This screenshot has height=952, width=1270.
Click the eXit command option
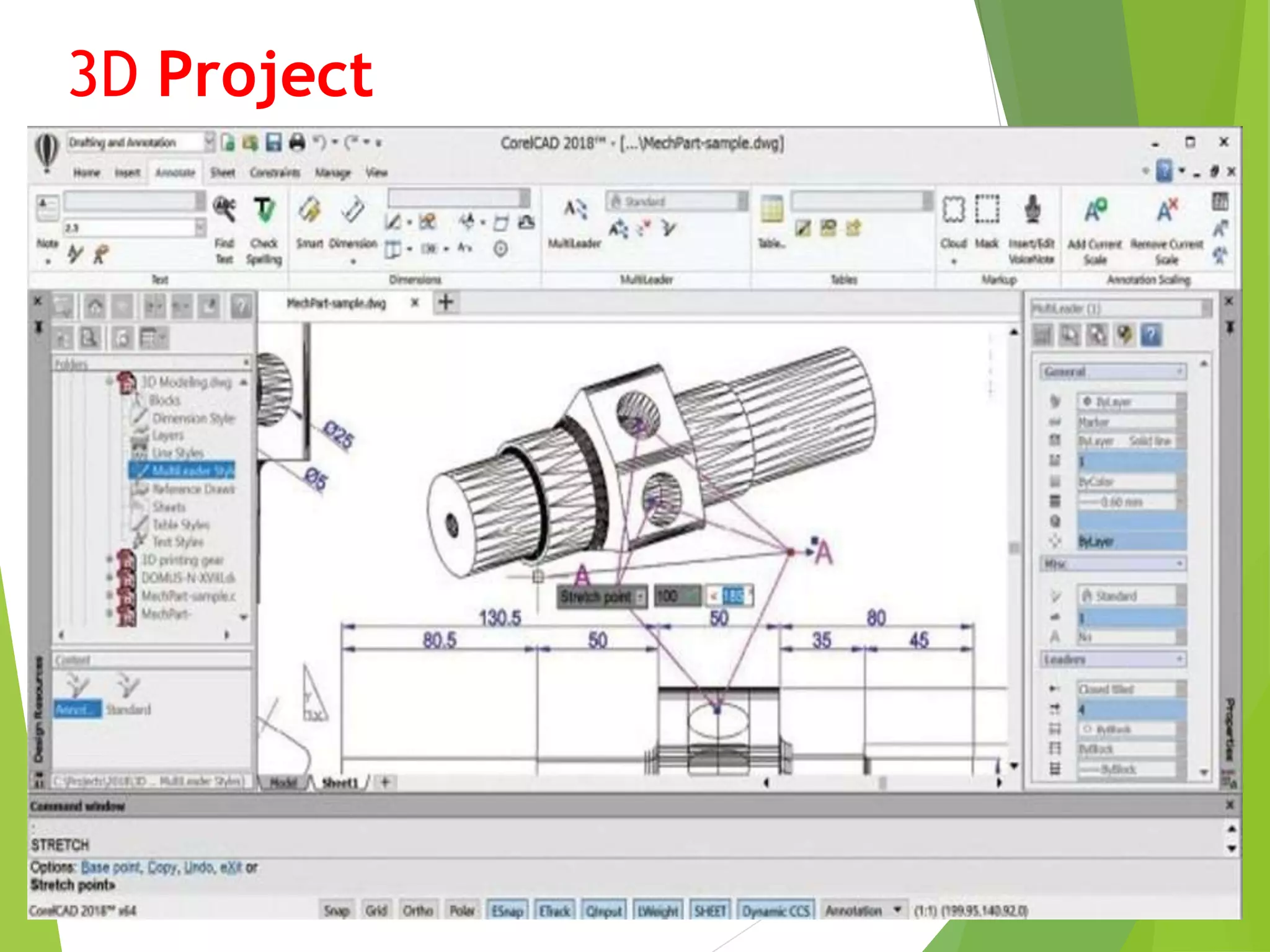coord(230,867)
